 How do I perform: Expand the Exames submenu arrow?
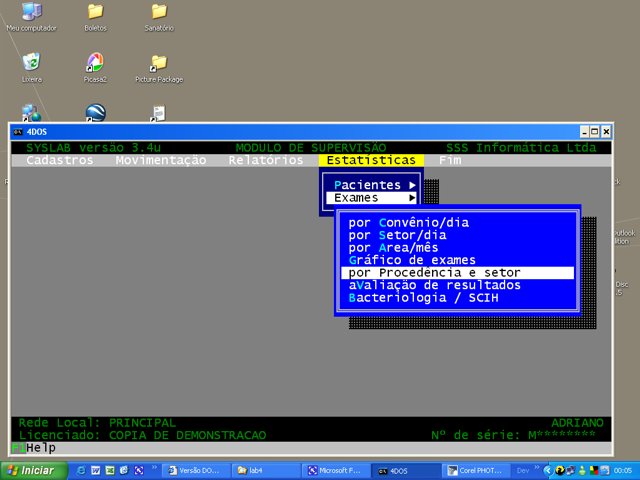pyautogui.click(x=412, y=198)
